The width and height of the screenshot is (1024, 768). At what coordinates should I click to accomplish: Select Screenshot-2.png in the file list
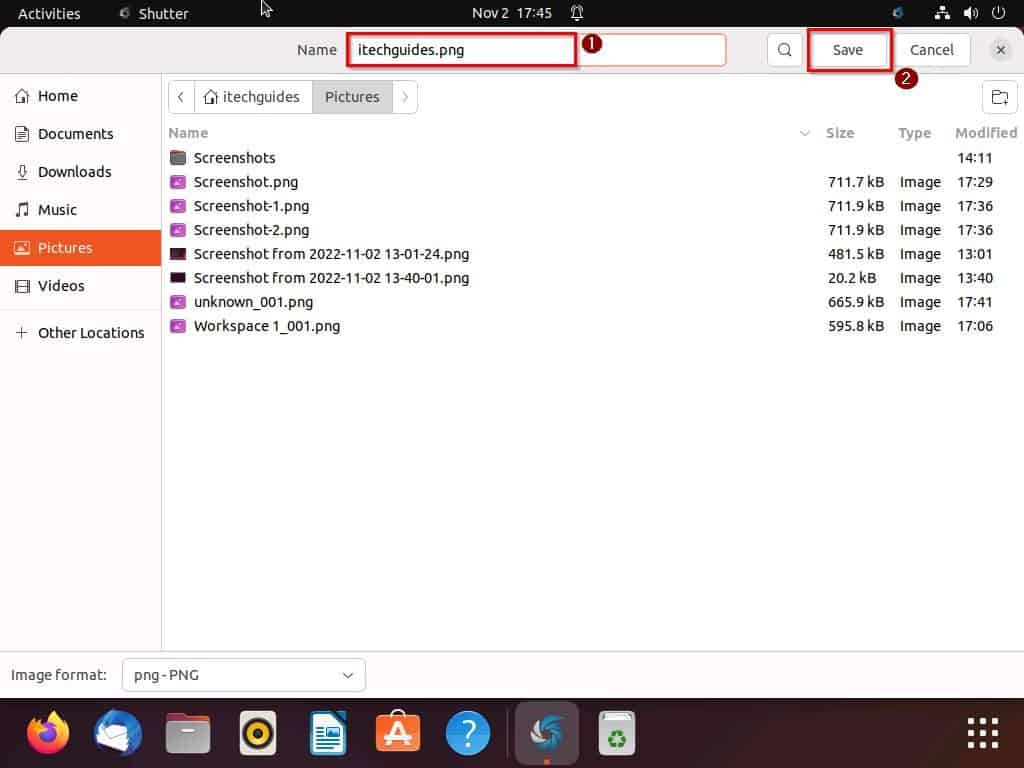[x=251, y=230]
